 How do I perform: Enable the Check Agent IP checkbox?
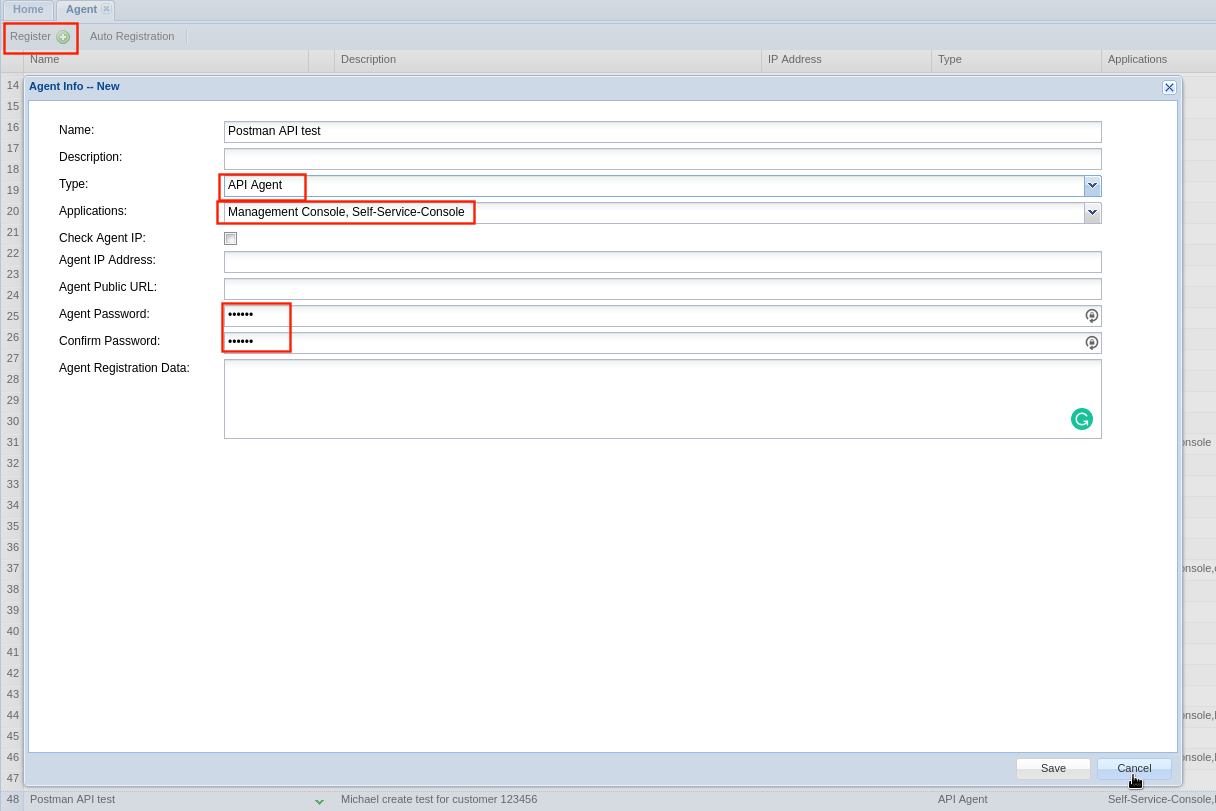pyautogui.click(x=231, y=239)
